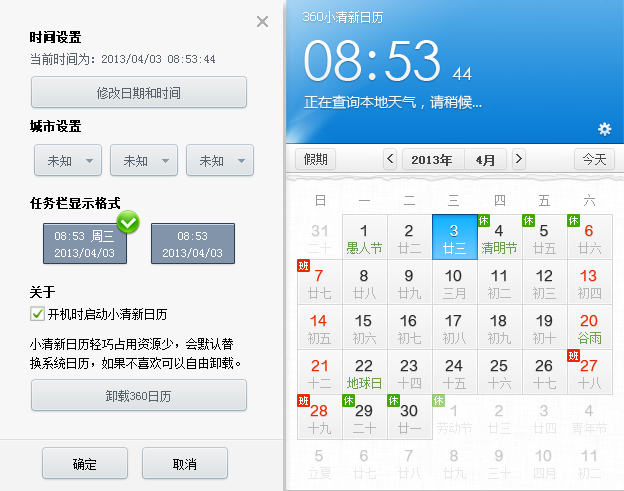The image size is (624, 491).
Task: Go to previous month arrow
Action: pyautogui.click(x=390, y=159)
